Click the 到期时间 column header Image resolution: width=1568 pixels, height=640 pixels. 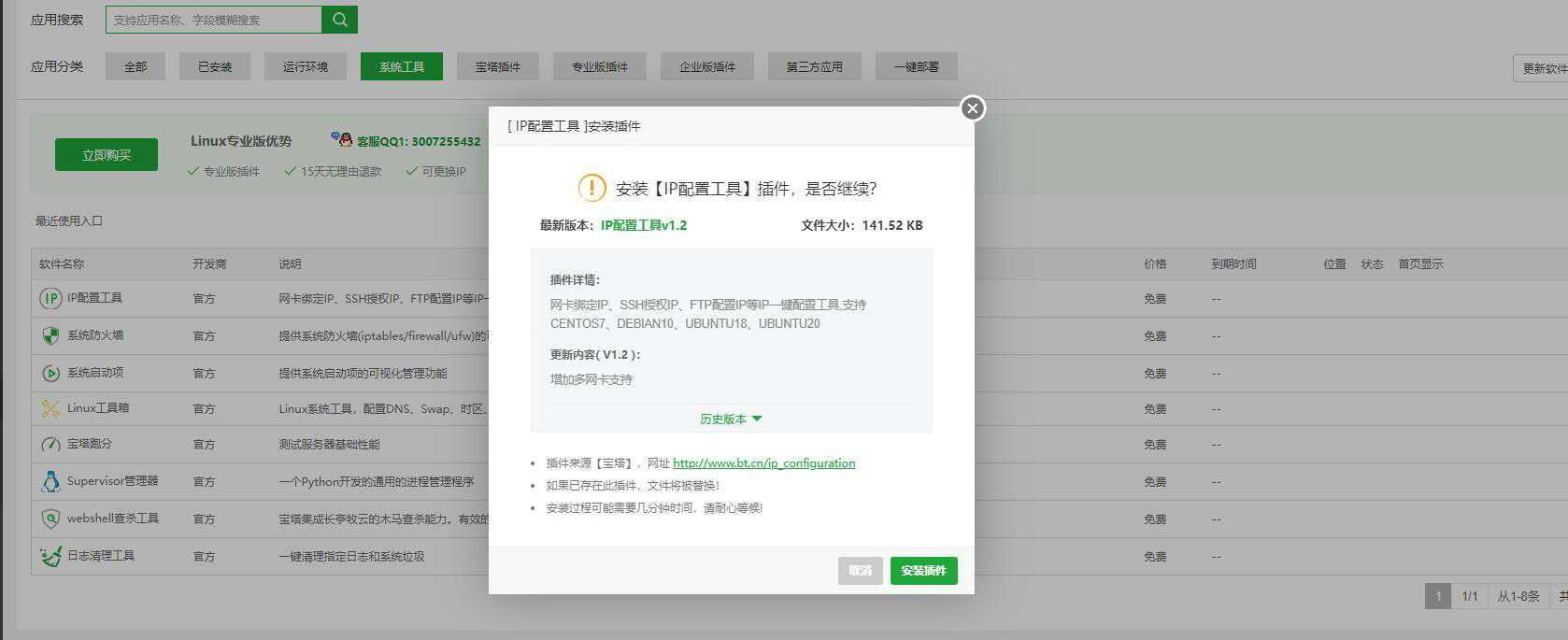point(1233,264)
